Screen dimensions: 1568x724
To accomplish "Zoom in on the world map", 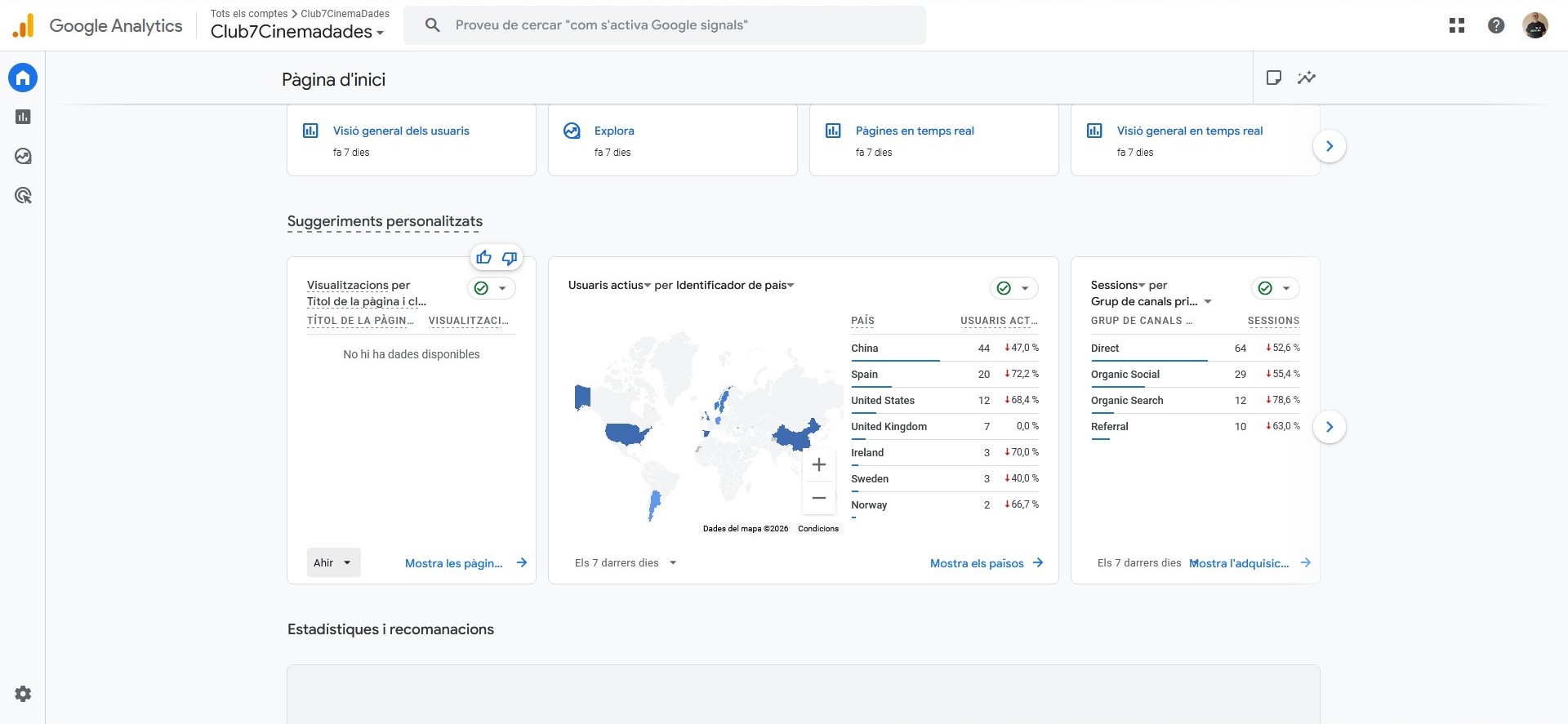I will click(819, 465).
